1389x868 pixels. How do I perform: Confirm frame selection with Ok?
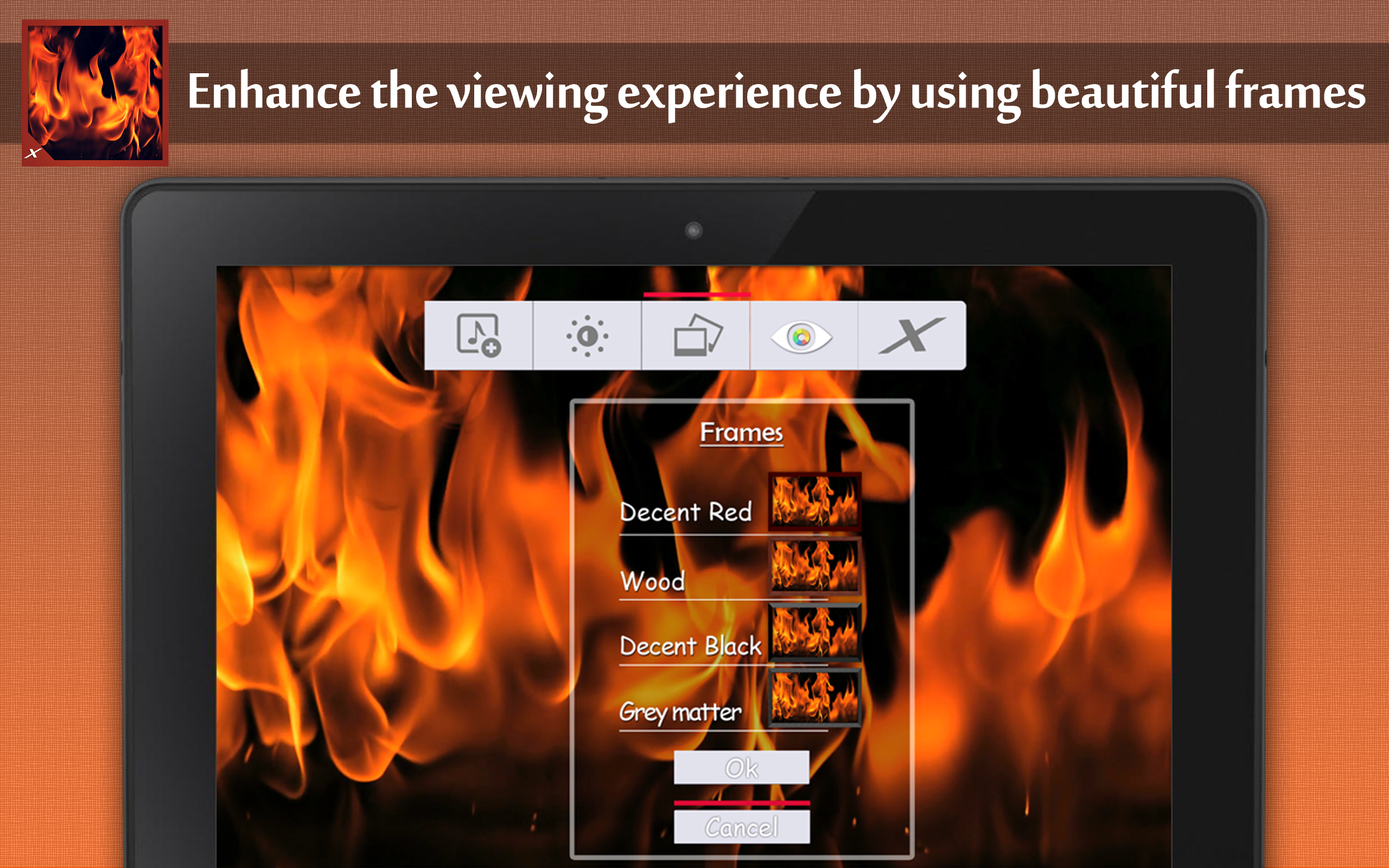[x=741, y=767]
